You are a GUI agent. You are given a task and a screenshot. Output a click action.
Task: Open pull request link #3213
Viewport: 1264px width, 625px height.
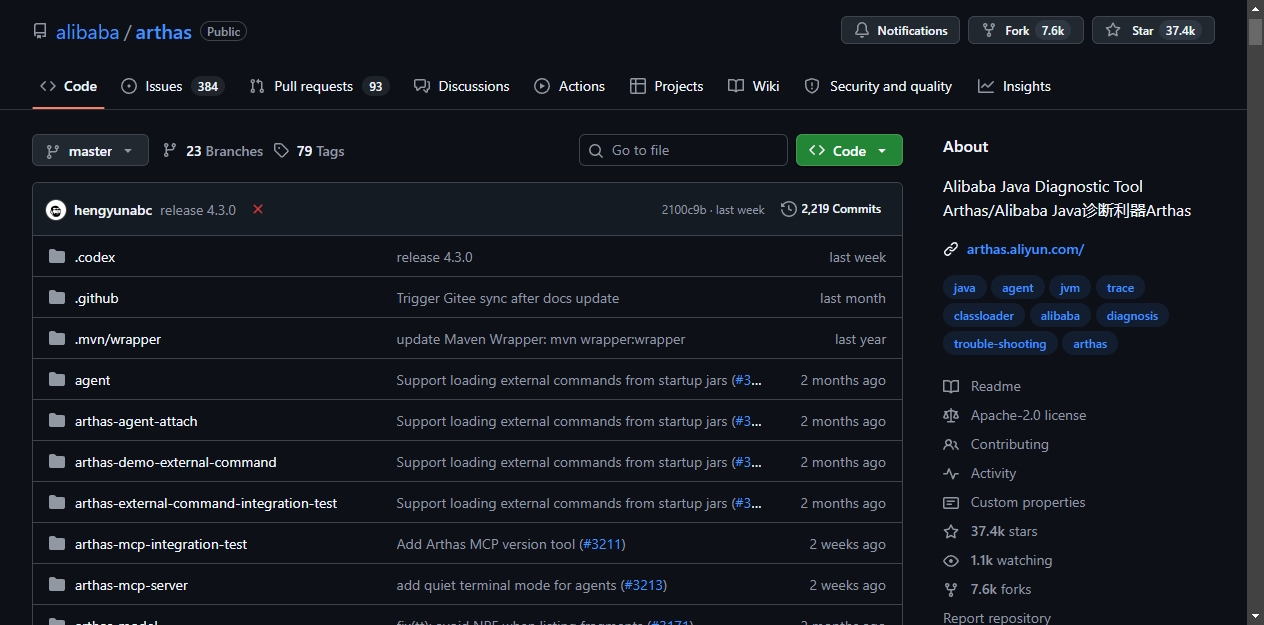coord(644,585)
